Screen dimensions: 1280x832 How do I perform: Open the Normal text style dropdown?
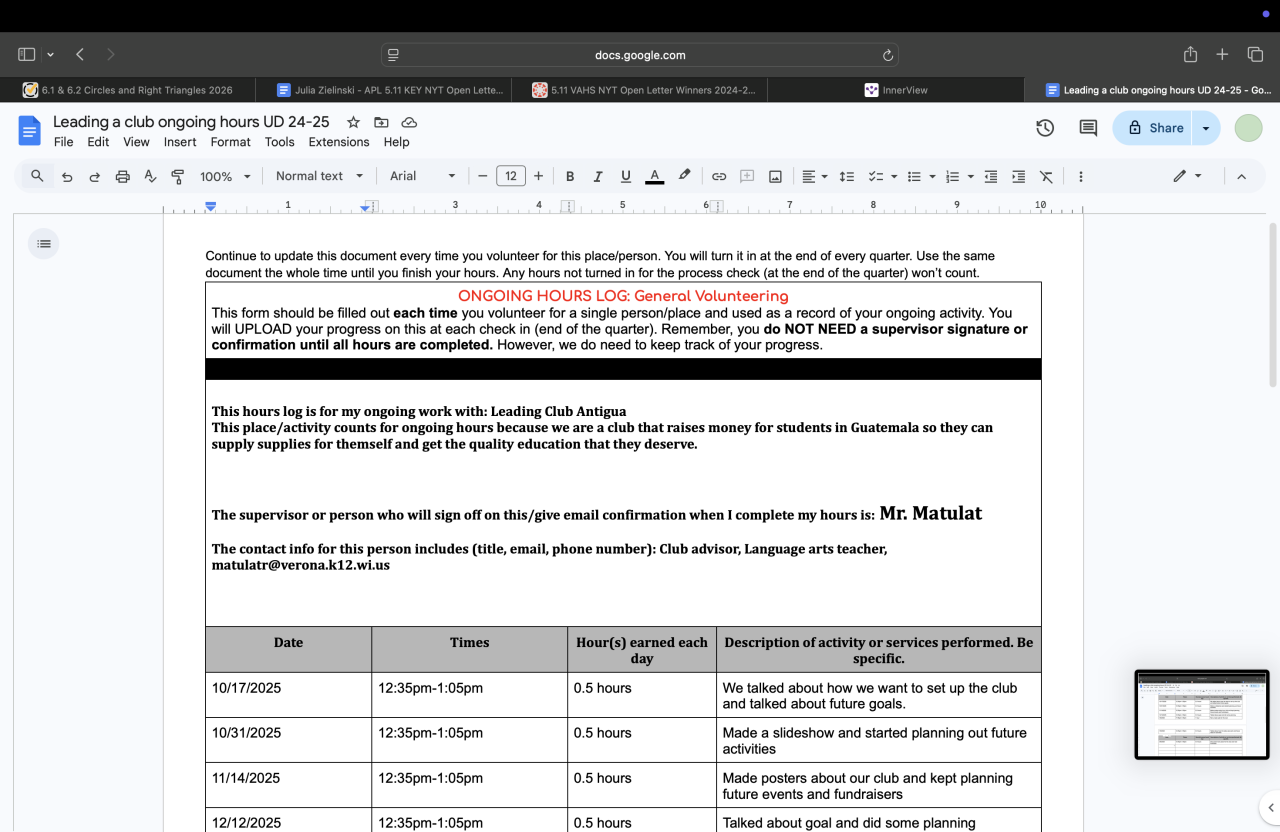[x=319, y=176]
